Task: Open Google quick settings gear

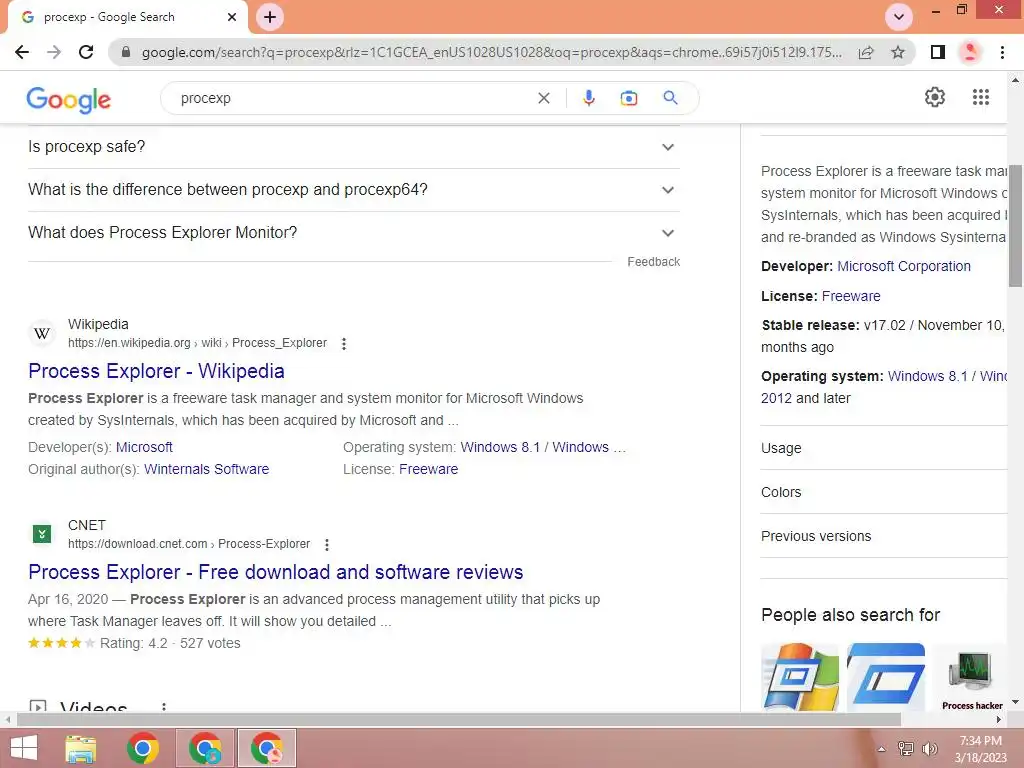Action: 935,97
